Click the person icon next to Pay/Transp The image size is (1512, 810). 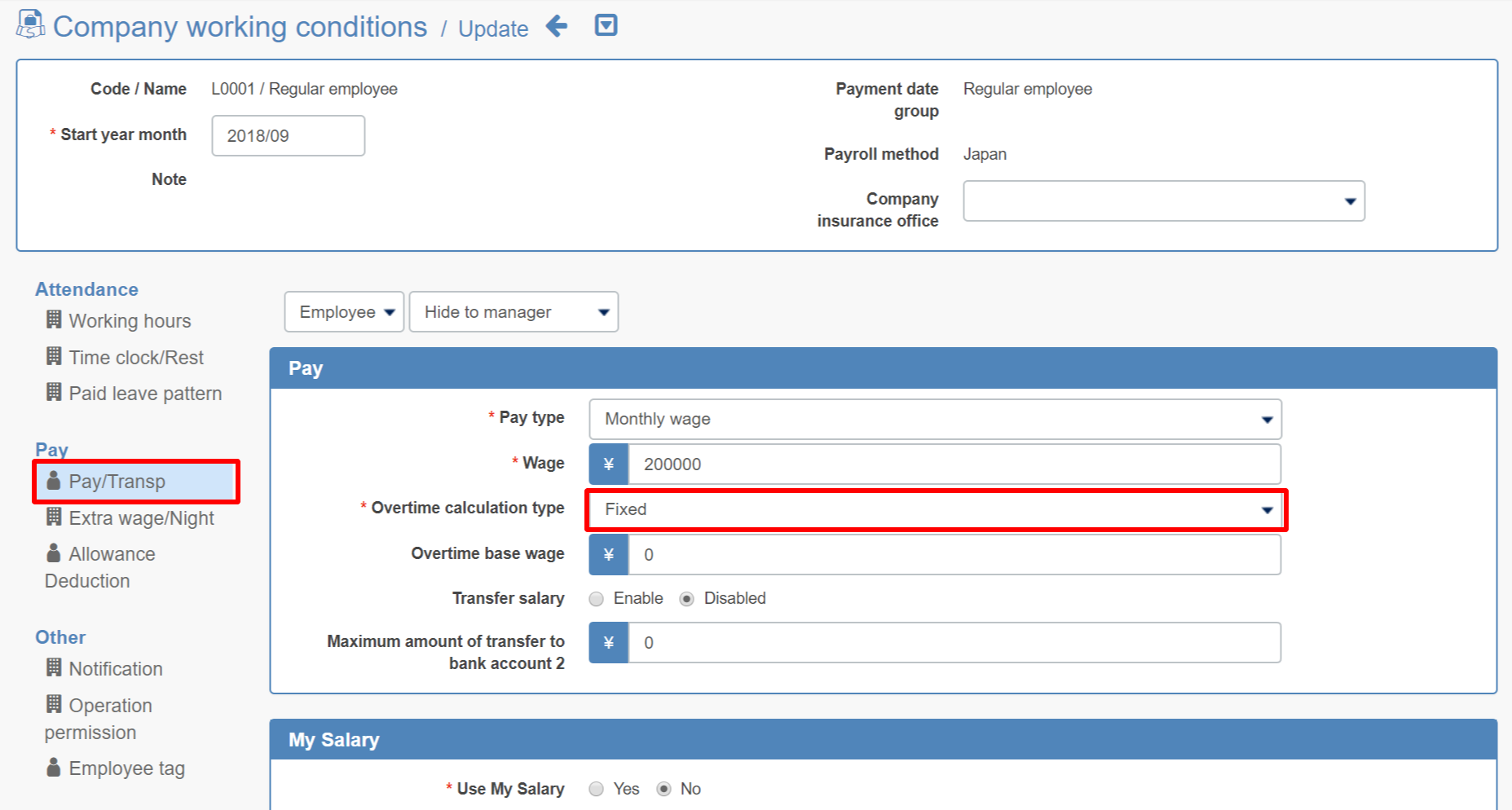point(53,480)
